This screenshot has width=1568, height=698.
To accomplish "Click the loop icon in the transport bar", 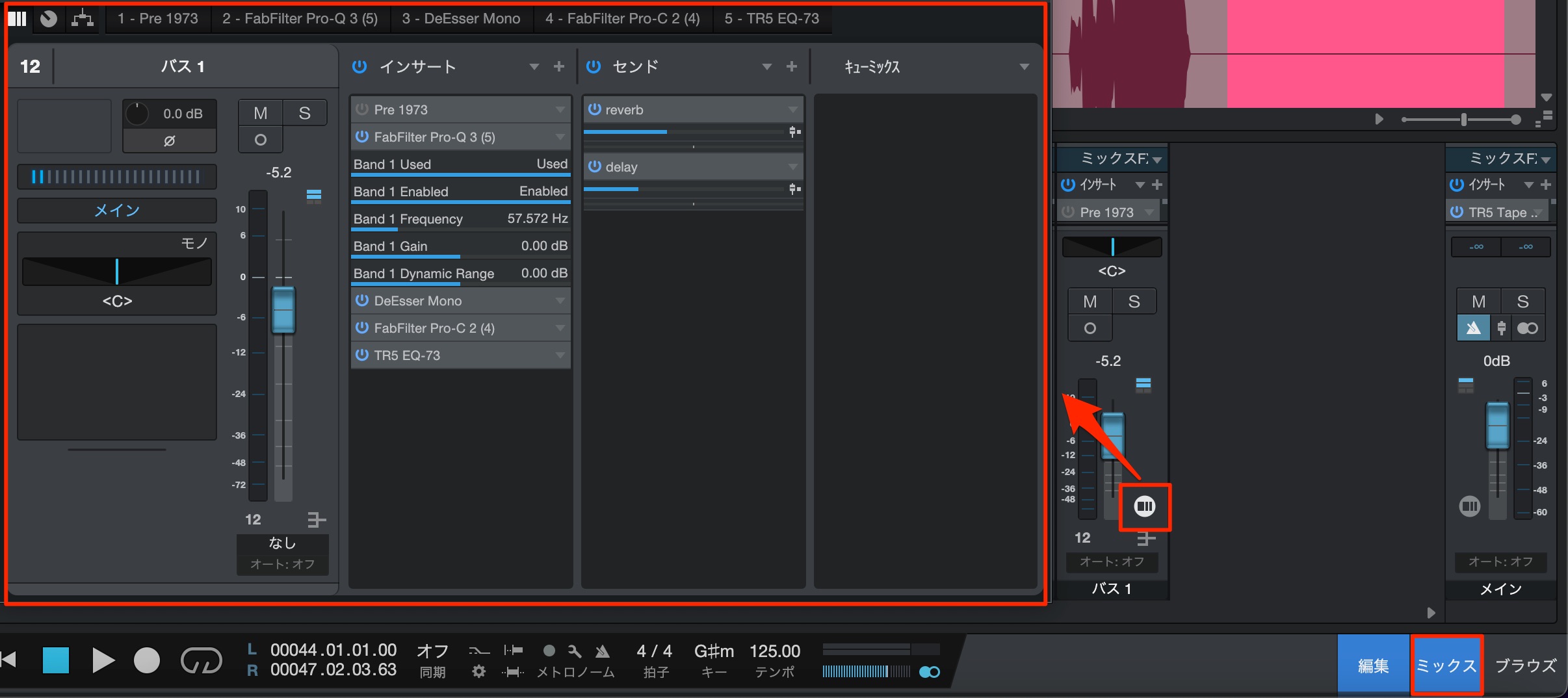I will coord(201,661).
